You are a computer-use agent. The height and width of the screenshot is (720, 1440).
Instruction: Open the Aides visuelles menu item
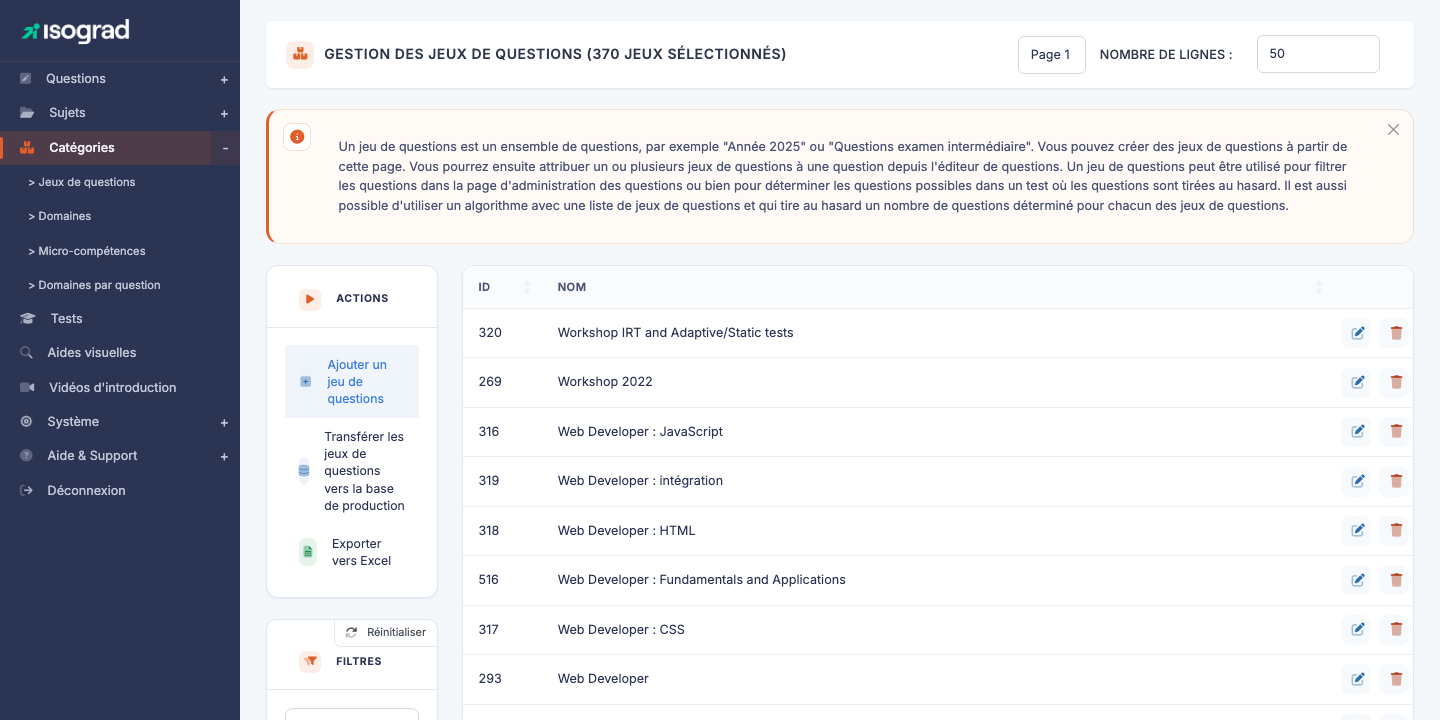pos(92,353)
